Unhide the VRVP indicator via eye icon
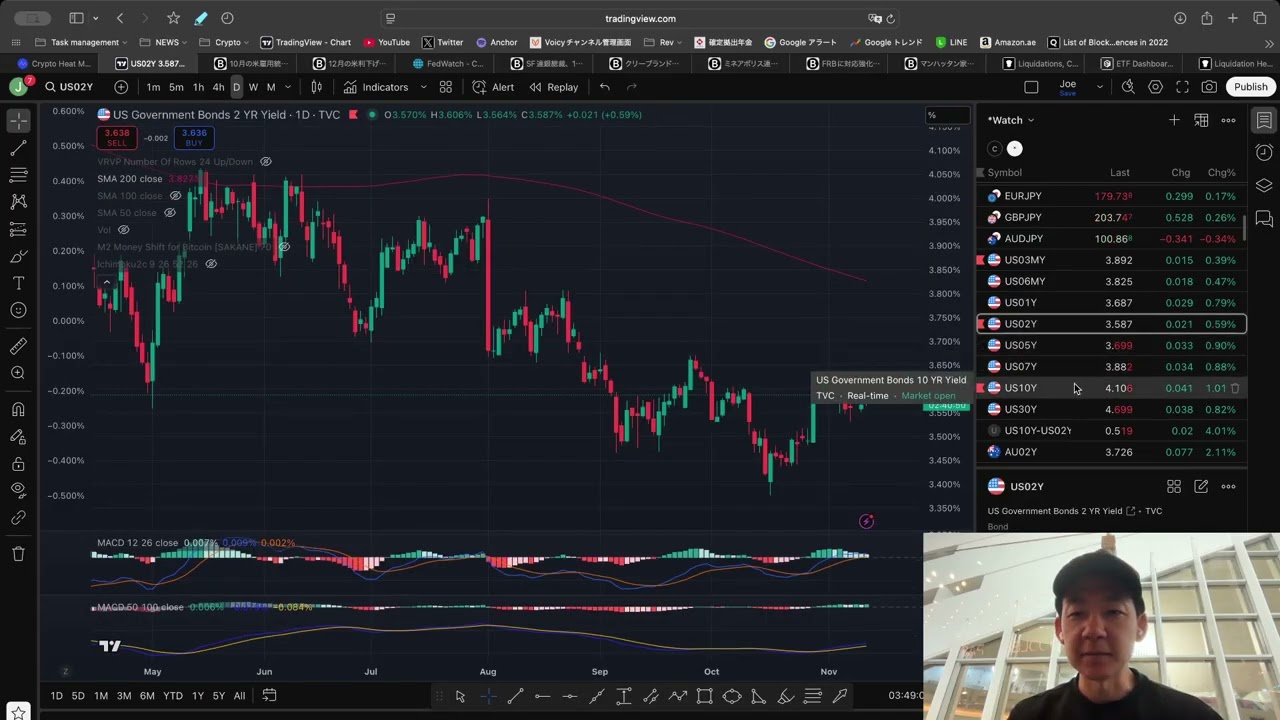1280x720 pixels. [x=265, y=162]
